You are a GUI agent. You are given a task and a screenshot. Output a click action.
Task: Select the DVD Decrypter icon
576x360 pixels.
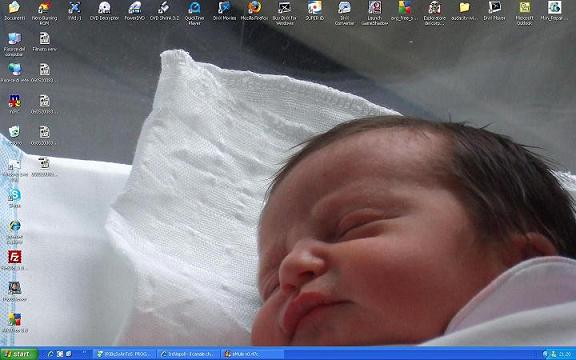104,10
